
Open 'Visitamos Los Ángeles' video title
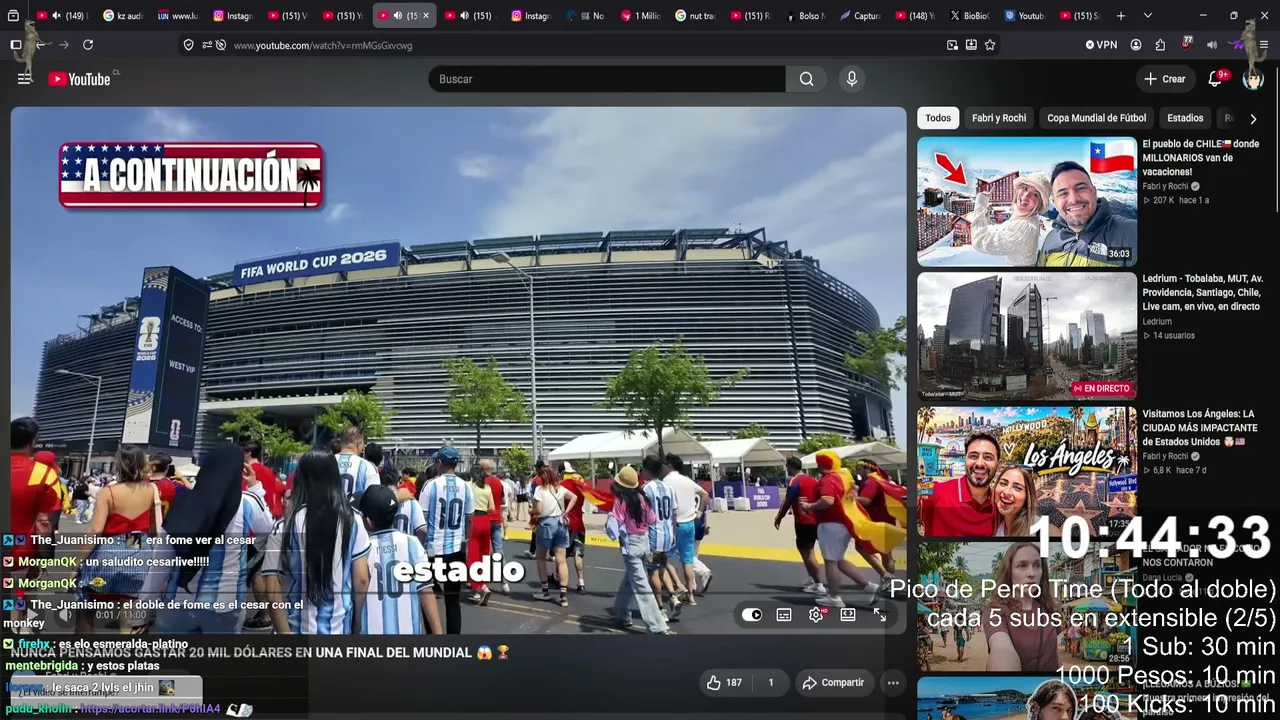click(x=1200, y=428)
